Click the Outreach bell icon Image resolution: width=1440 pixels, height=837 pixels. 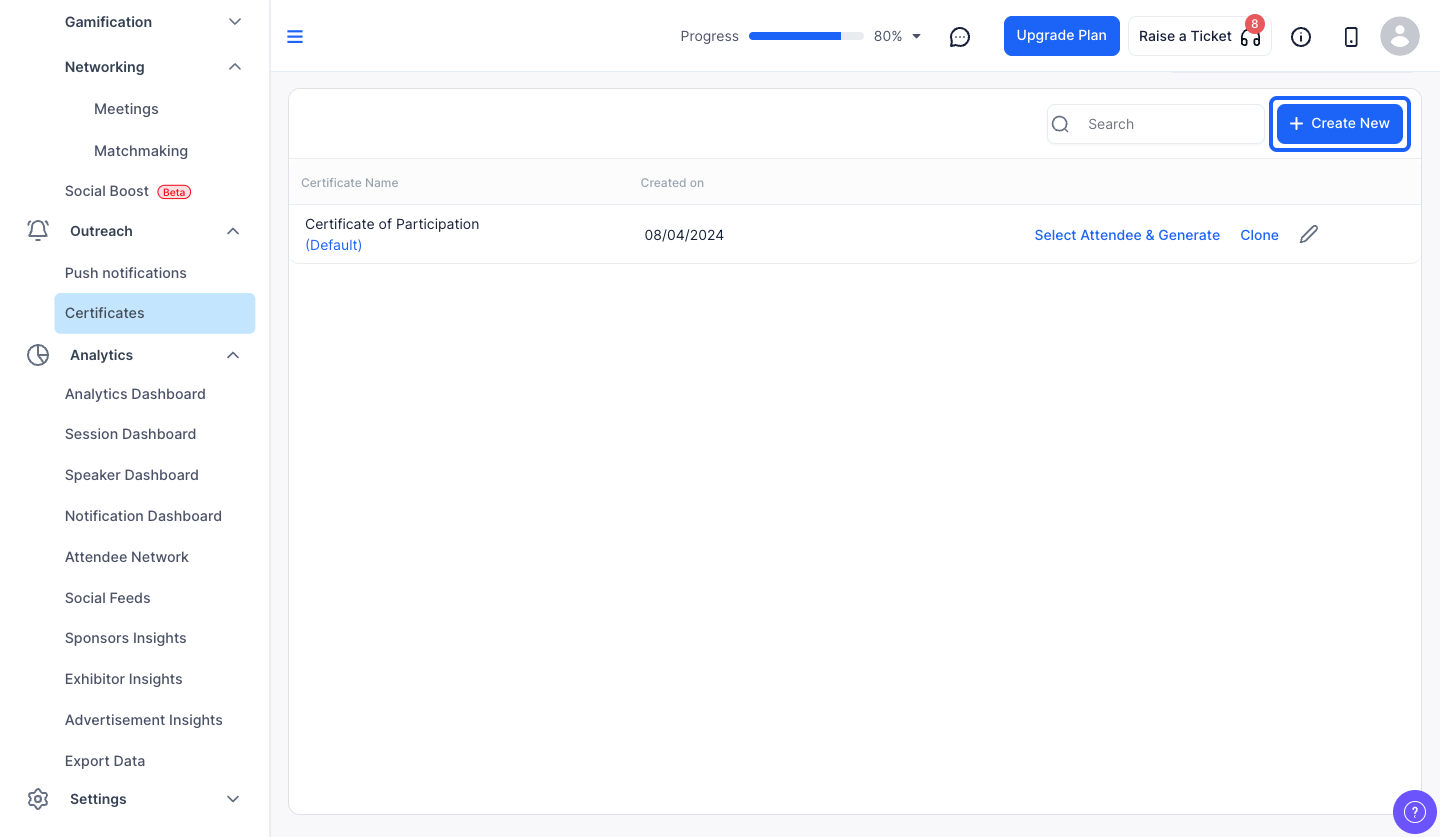[x=38, y=231]
